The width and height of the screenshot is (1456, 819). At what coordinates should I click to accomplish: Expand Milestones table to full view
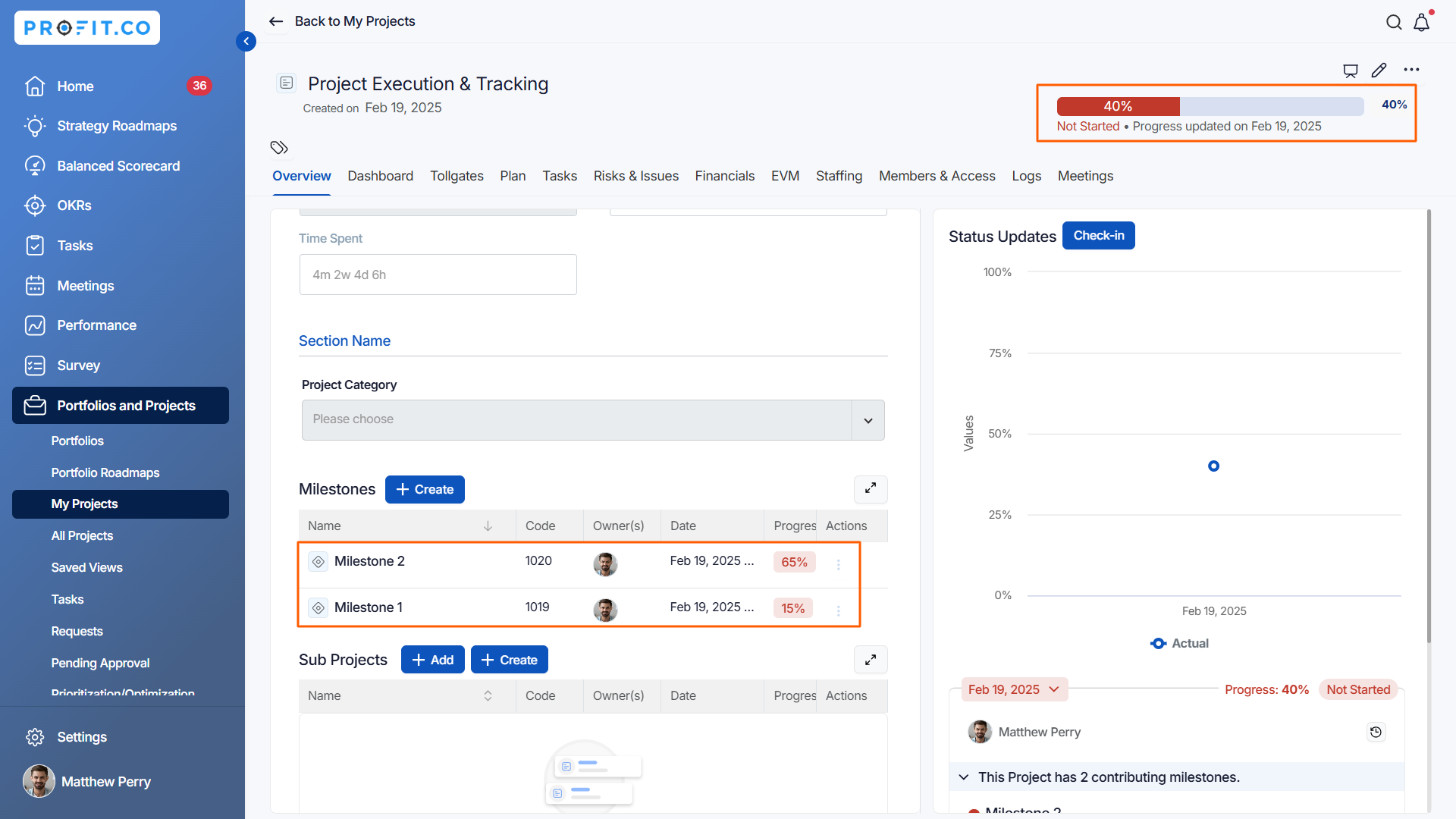[871, 489]
